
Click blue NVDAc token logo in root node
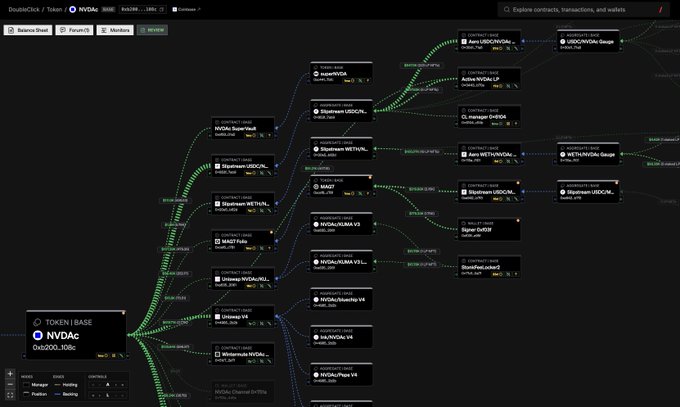click(38, 335)
